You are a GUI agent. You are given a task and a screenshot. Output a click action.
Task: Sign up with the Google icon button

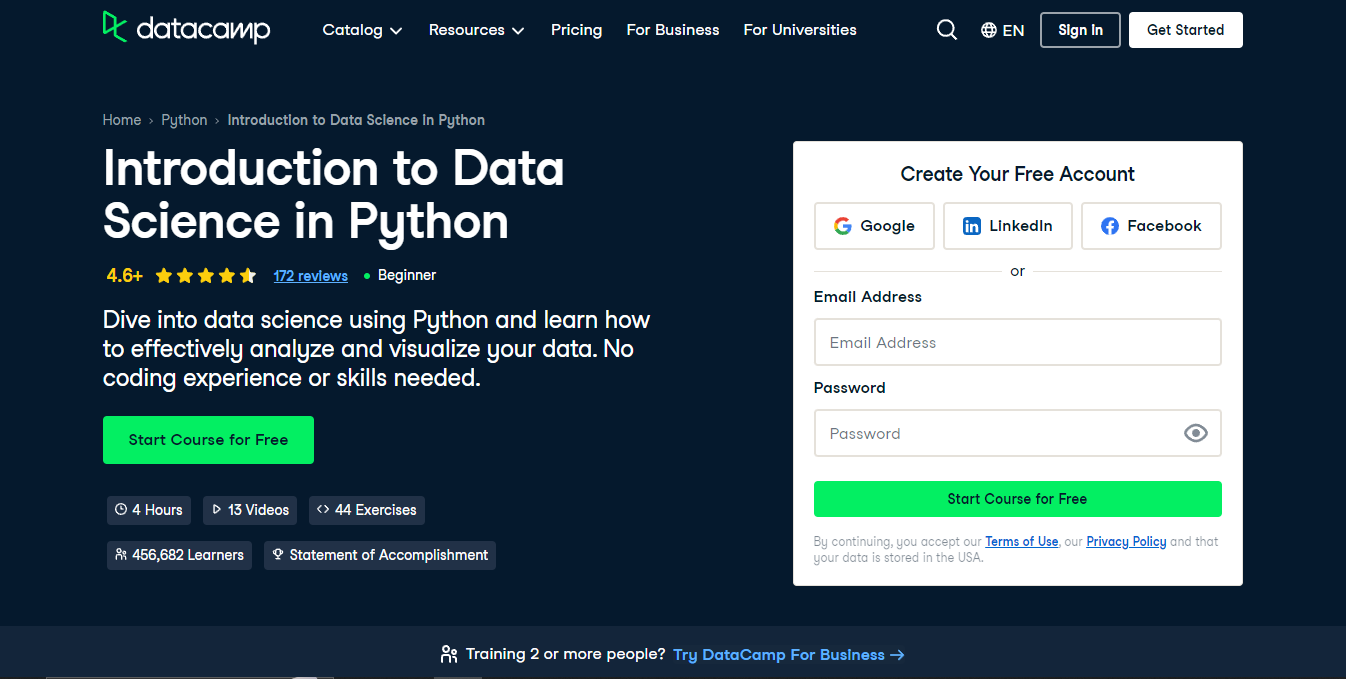[x=874, y=226]
